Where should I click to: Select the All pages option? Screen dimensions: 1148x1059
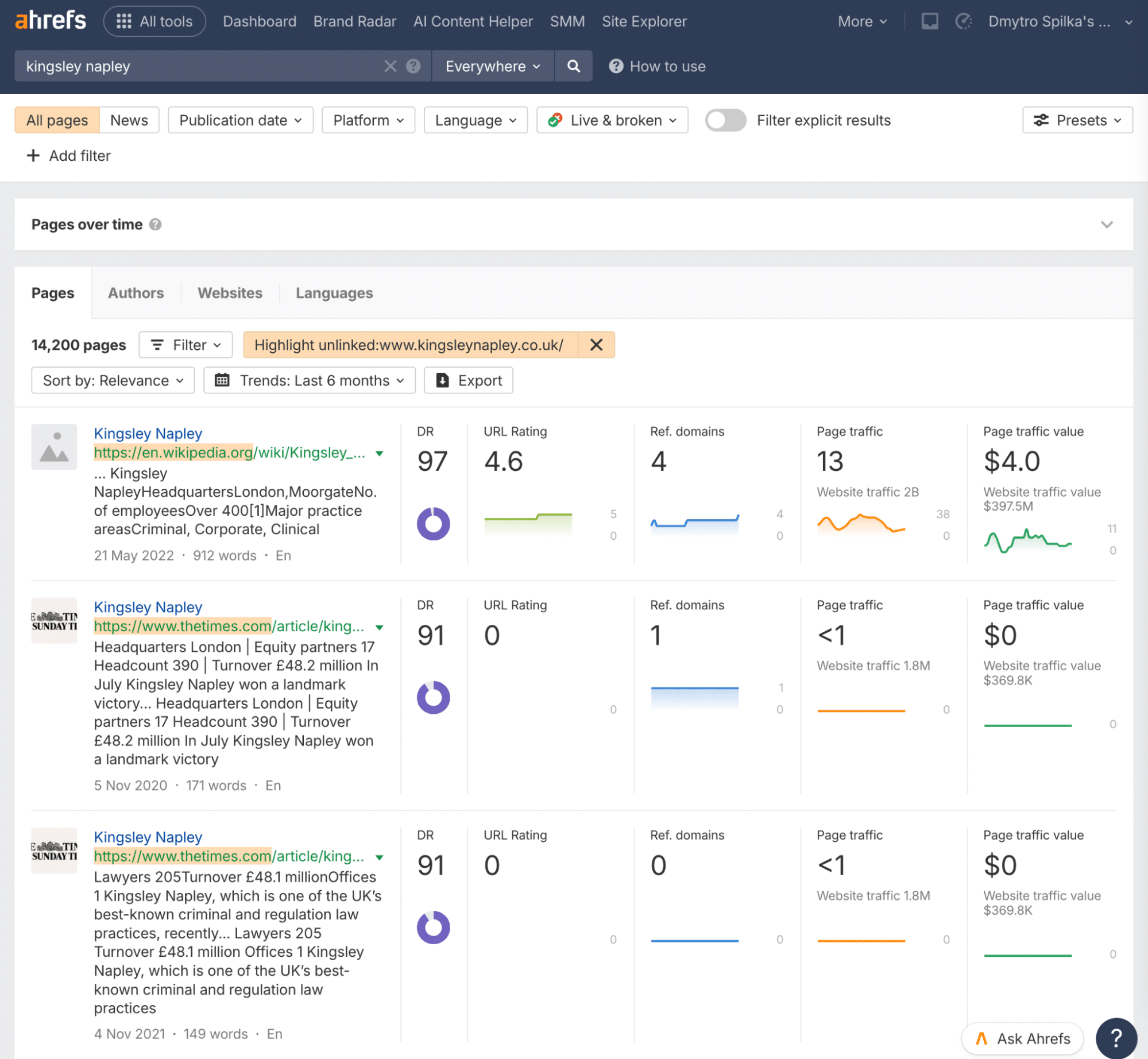pyautogui.click(x=57, y=121)
